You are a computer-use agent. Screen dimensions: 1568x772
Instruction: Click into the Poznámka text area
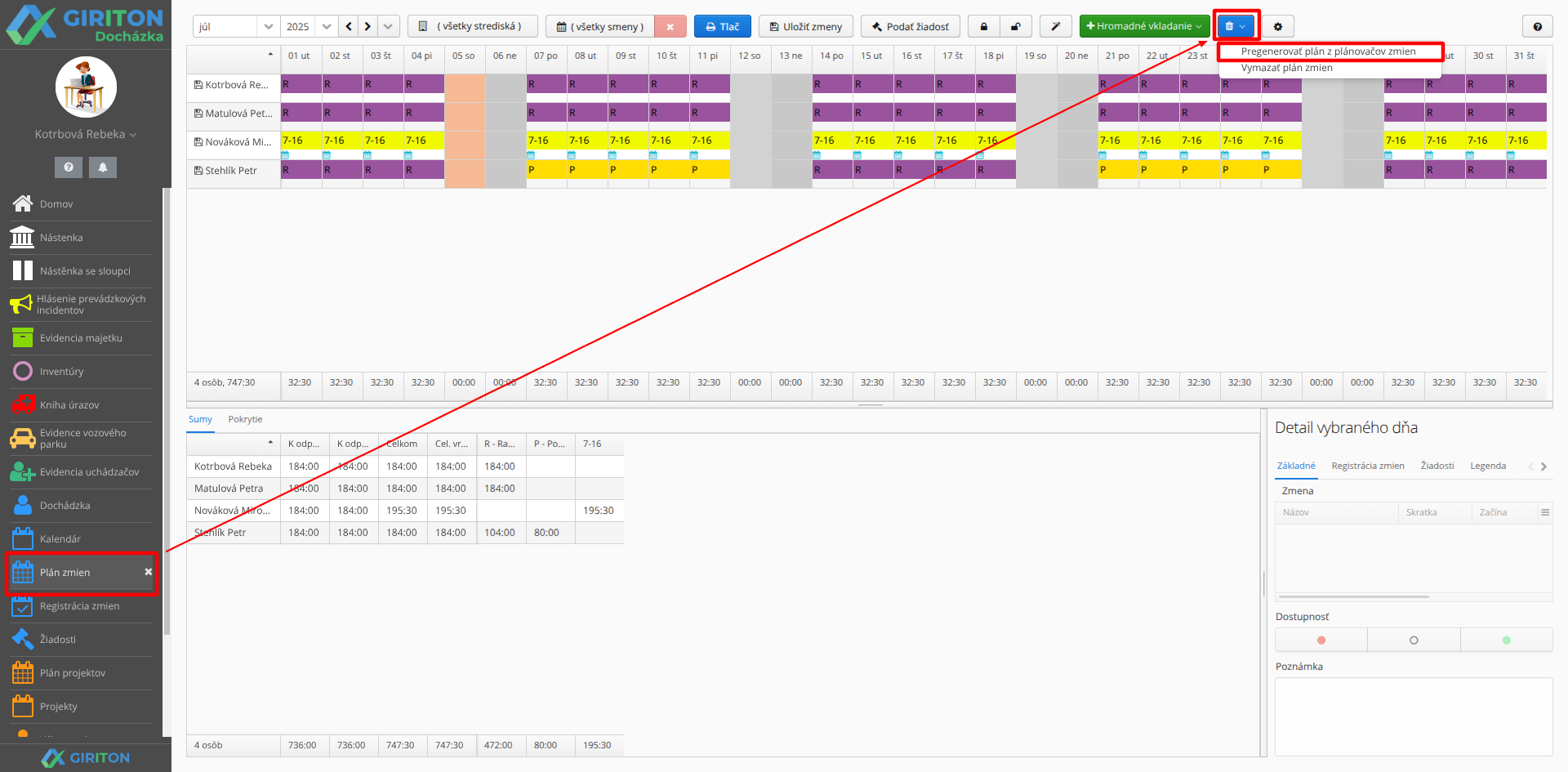[x=1414, y=716]
